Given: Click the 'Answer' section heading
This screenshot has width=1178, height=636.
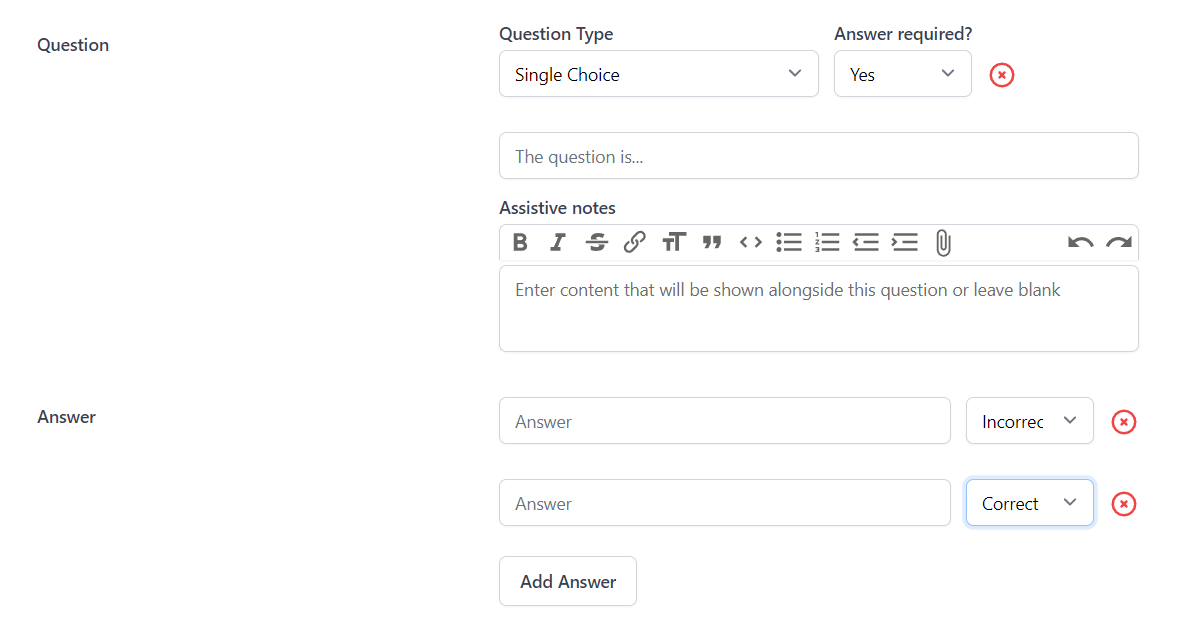Looking at the screenshot, I should 67,417.
